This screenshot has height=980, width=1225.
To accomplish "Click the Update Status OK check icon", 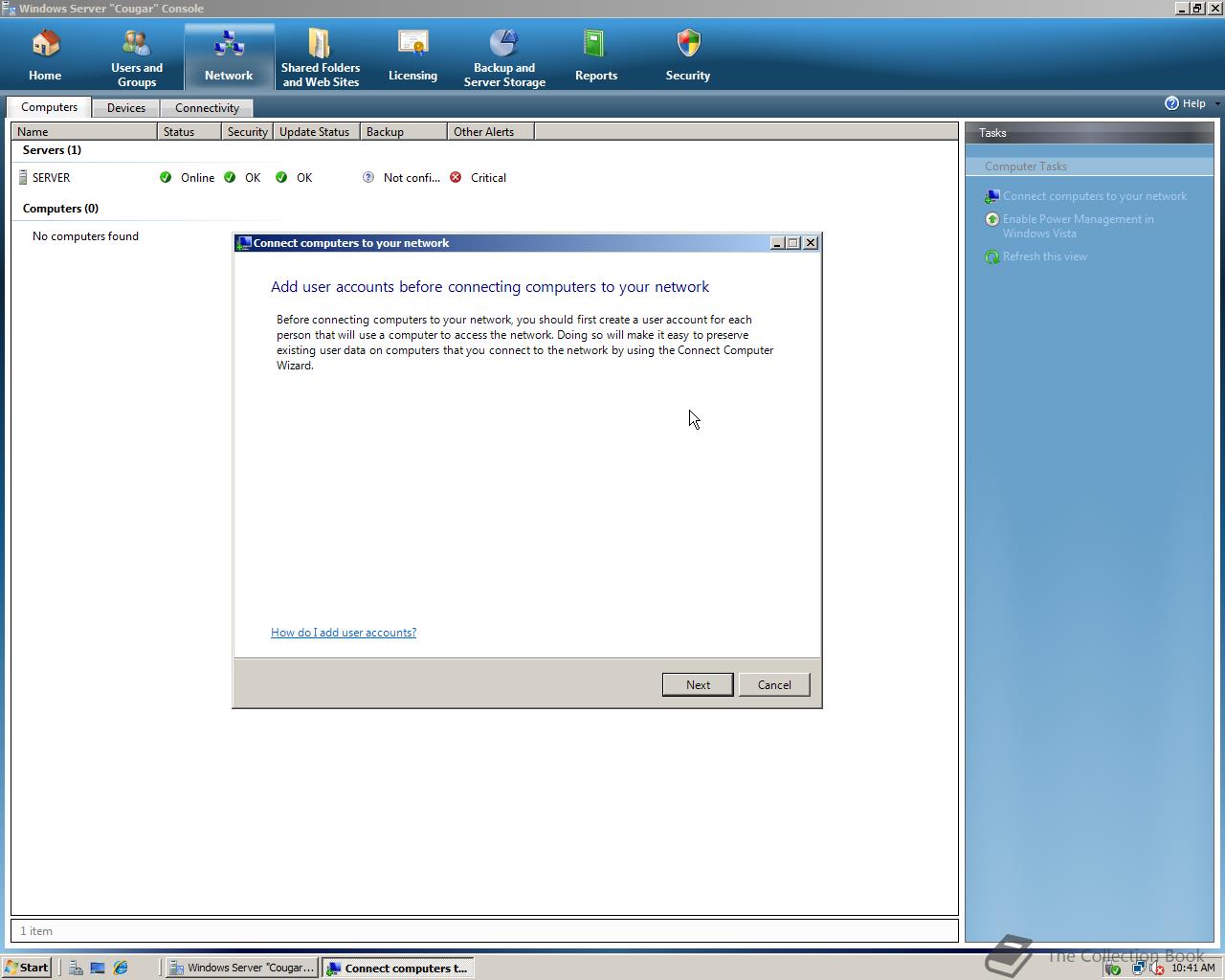I will click(281, 177).
